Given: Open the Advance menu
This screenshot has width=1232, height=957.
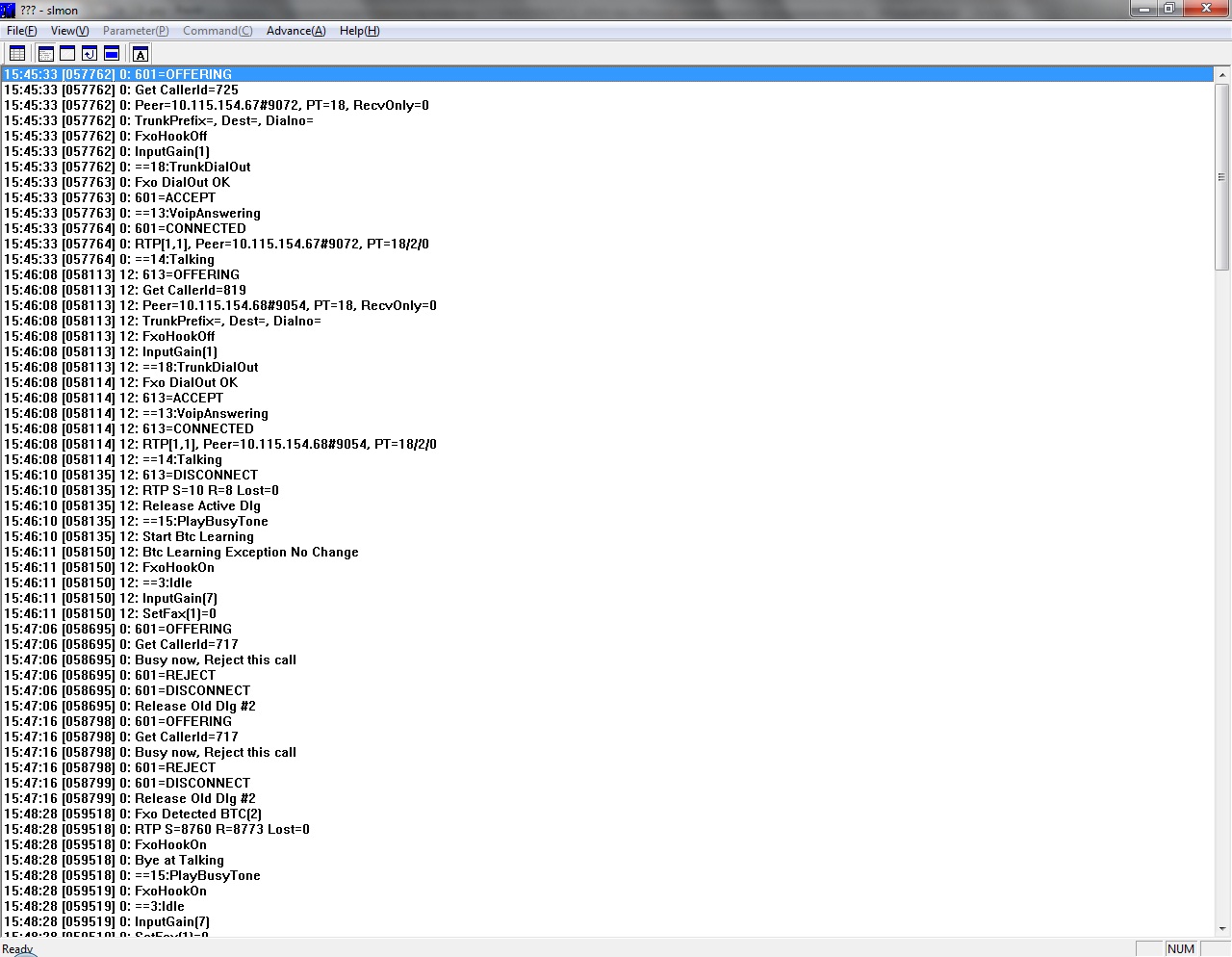Looking at the screenshot, I should tap(295, 31).
